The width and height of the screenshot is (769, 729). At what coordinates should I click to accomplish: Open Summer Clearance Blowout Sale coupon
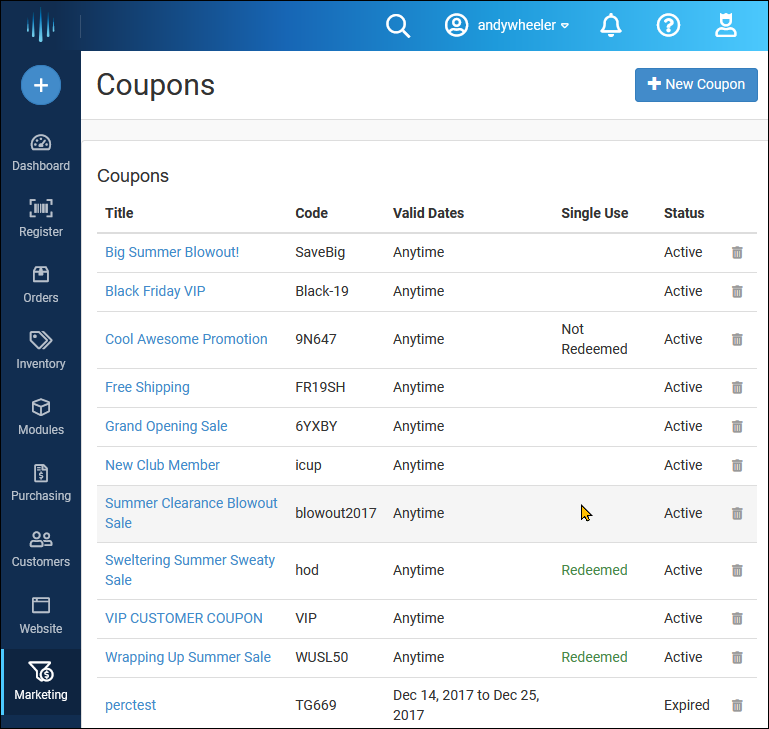(x=191, y=513)
